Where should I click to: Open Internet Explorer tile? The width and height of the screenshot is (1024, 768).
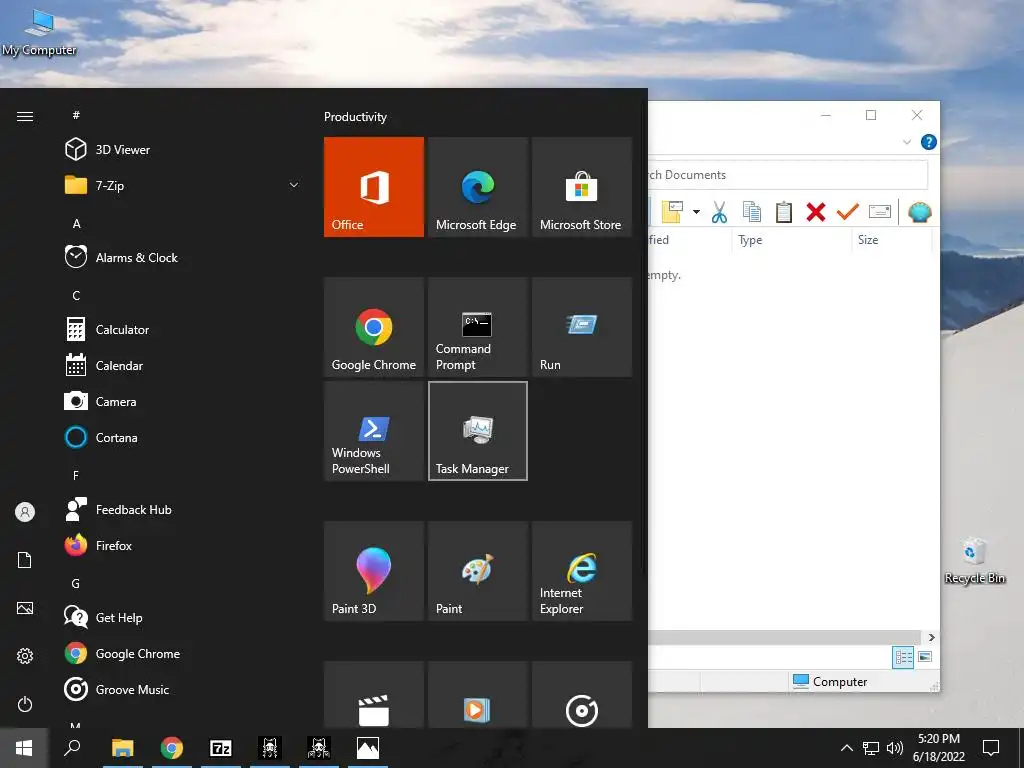(582, 571)
